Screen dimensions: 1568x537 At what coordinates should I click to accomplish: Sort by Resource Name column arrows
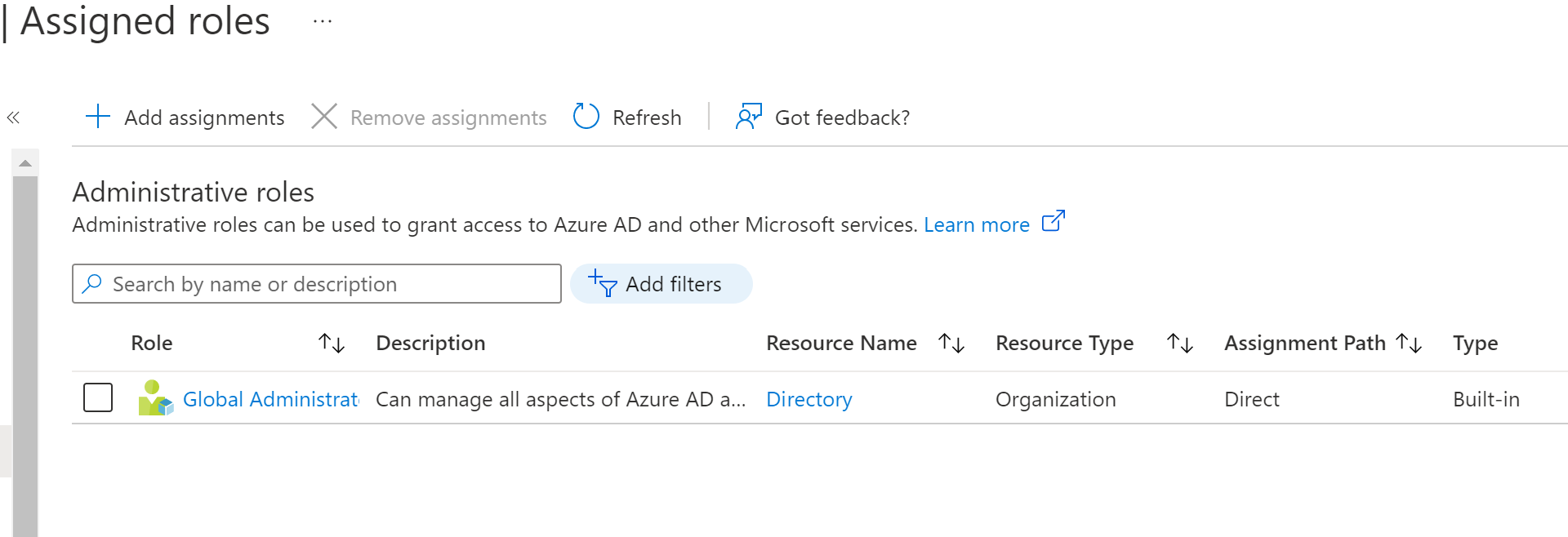(x=951, y=343)
